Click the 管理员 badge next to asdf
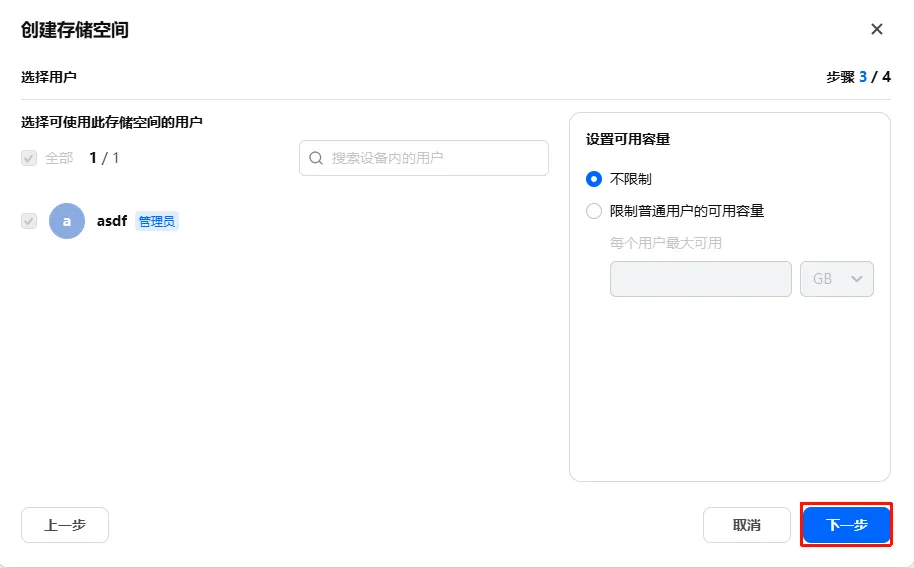The image size is (914, 568). [x=157, y=221]
